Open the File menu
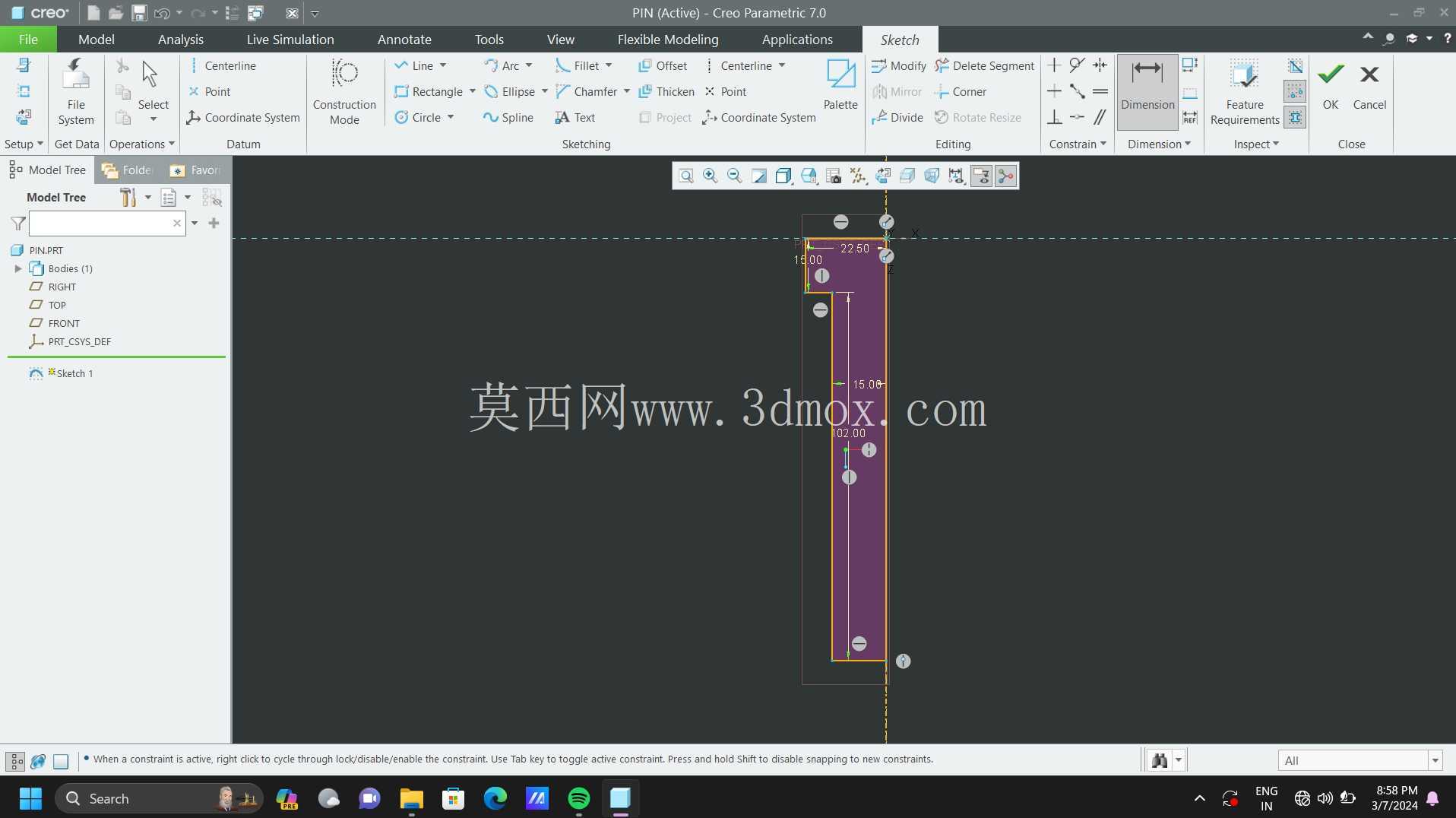 [28, 40]
